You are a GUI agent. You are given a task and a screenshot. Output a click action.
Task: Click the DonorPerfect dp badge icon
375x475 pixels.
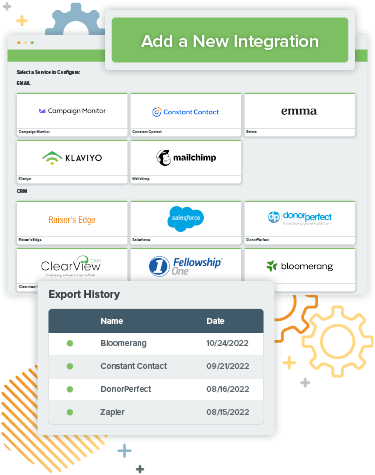[x=274, y=217]
